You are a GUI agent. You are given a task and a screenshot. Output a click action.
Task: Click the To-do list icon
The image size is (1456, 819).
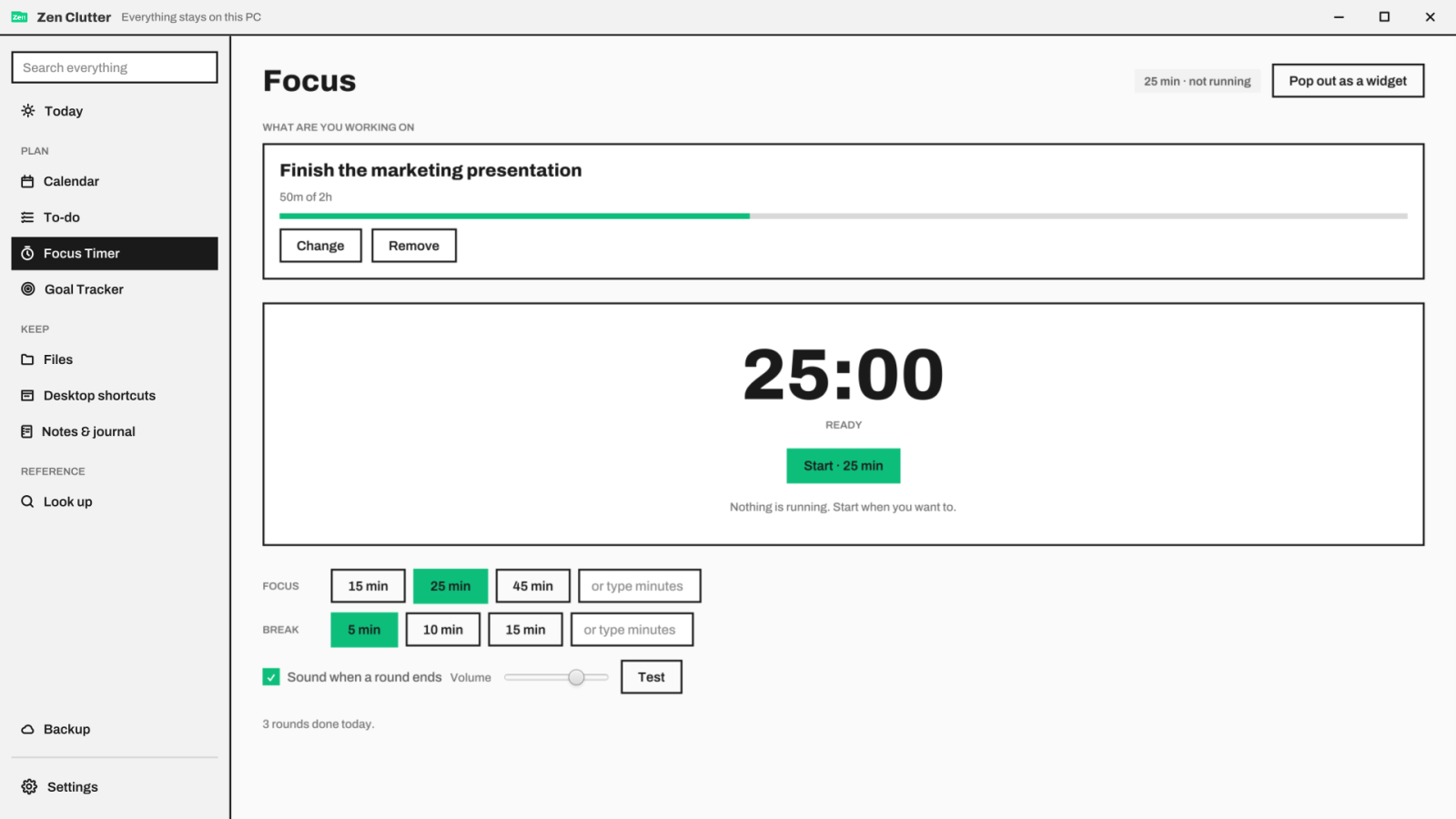pos(27,217)
